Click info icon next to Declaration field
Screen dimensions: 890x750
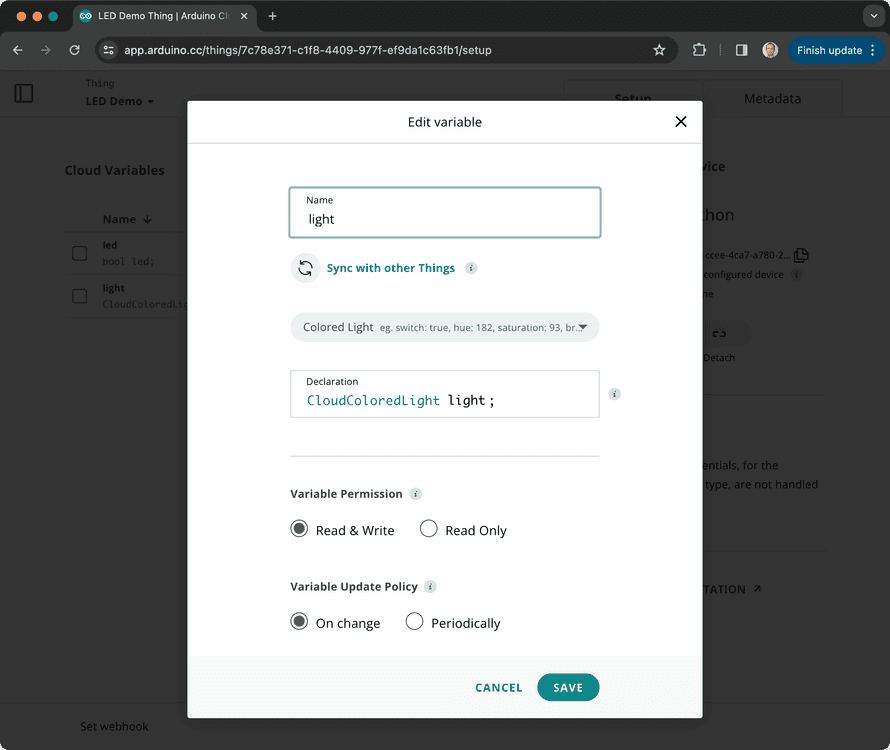pos(614,394)
